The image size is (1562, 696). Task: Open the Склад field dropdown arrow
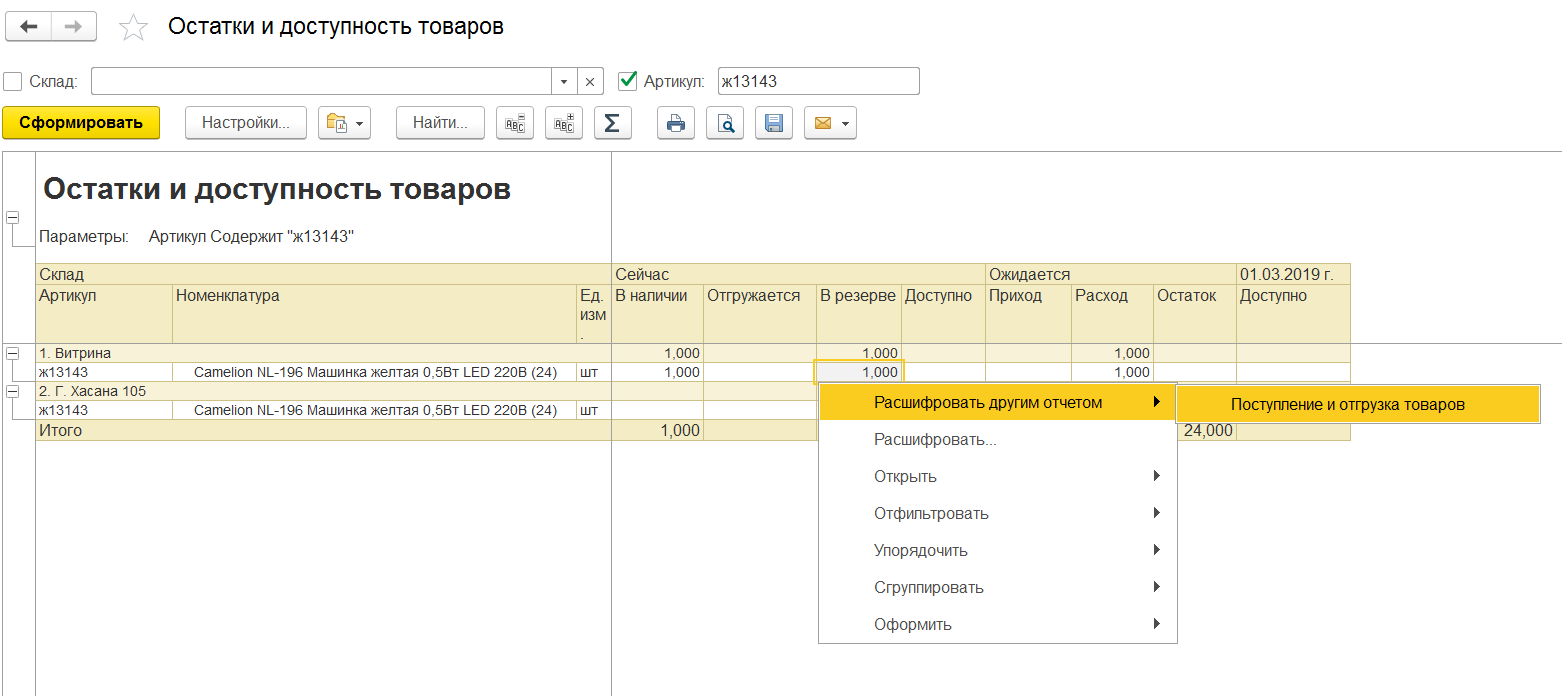click(x=564, y=82)
